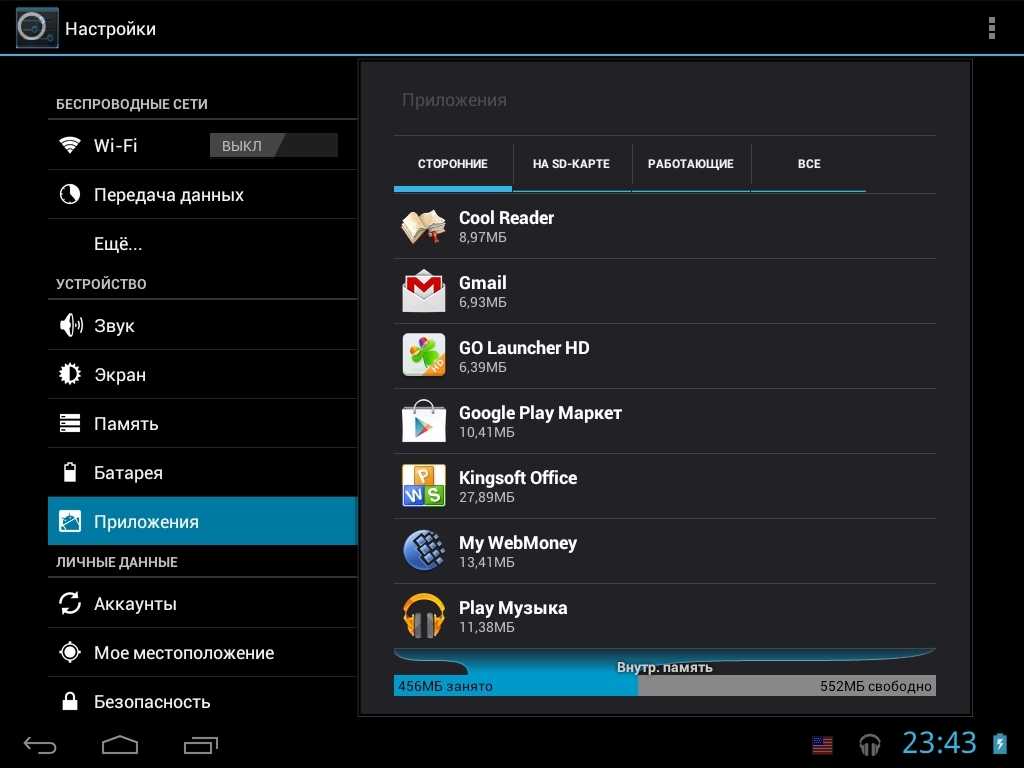This screenshot has width=1024, height=768.
Task: Tap the Play Музыка headphones icon
Action: pos(423,616)
